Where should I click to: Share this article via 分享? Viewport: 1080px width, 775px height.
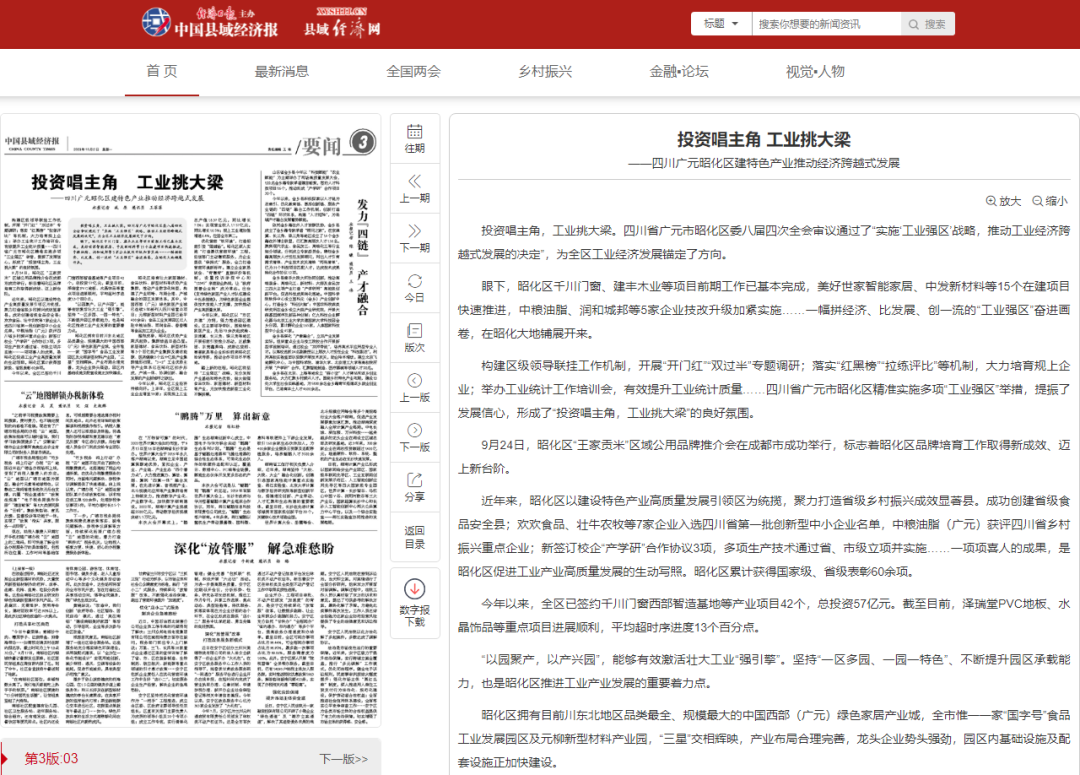coord(415,487)
